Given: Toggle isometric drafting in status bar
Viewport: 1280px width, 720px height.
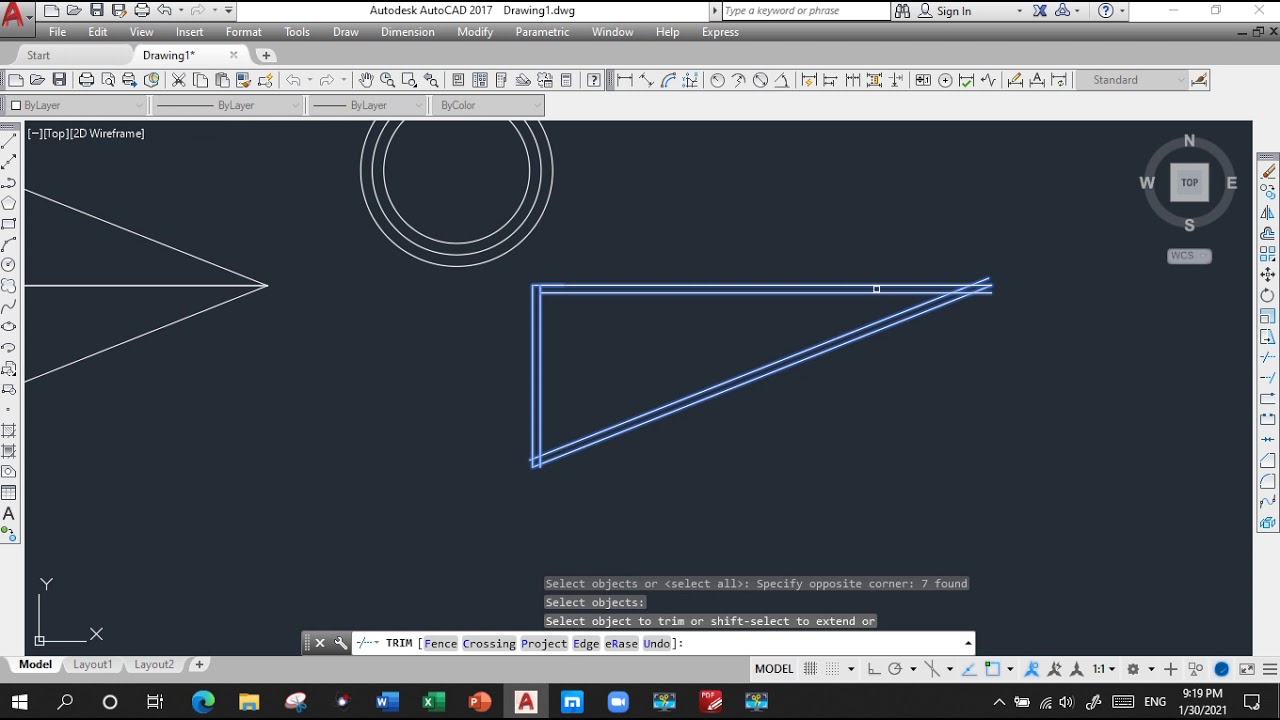Looking at the screenshot, I should (x=932, y=669).
